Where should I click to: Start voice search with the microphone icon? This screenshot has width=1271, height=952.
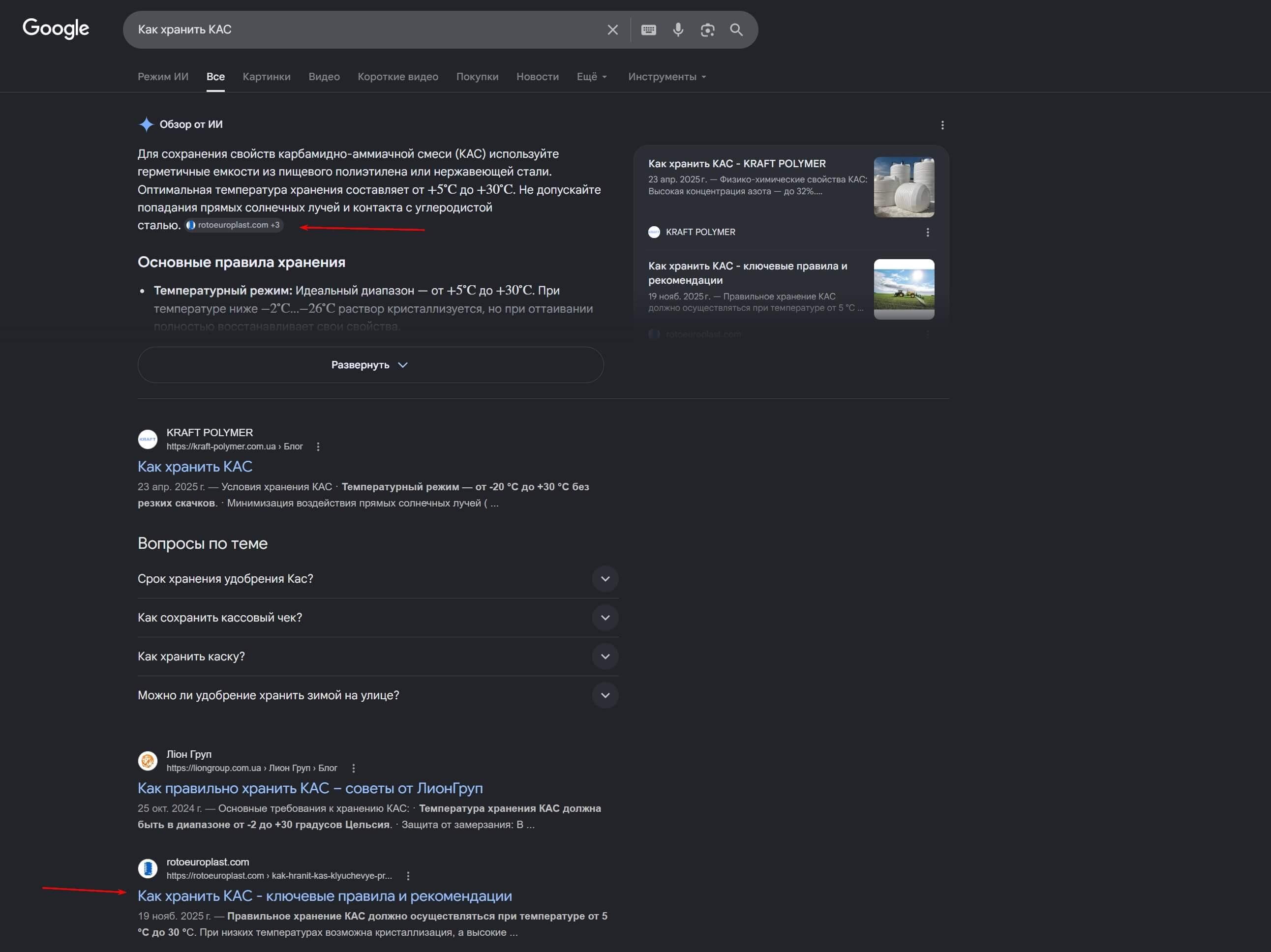pos(678,30)
